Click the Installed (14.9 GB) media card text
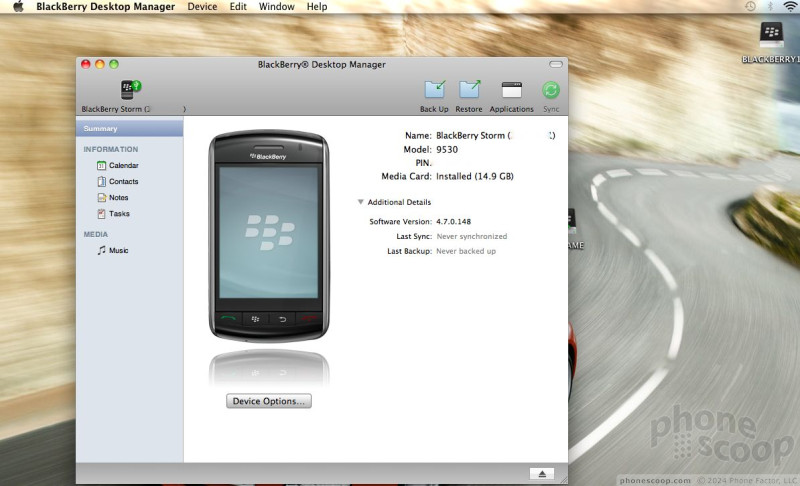The image size is (800, 486). coord(474,176)
